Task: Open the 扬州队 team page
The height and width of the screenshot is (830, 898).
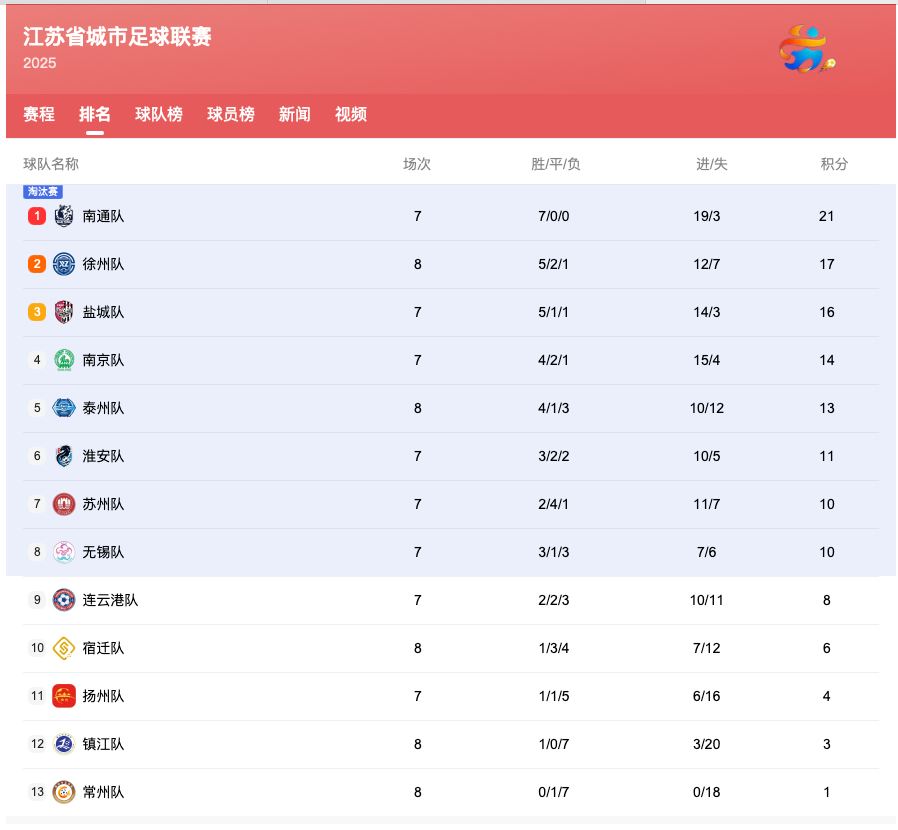Action: point(105,696)
